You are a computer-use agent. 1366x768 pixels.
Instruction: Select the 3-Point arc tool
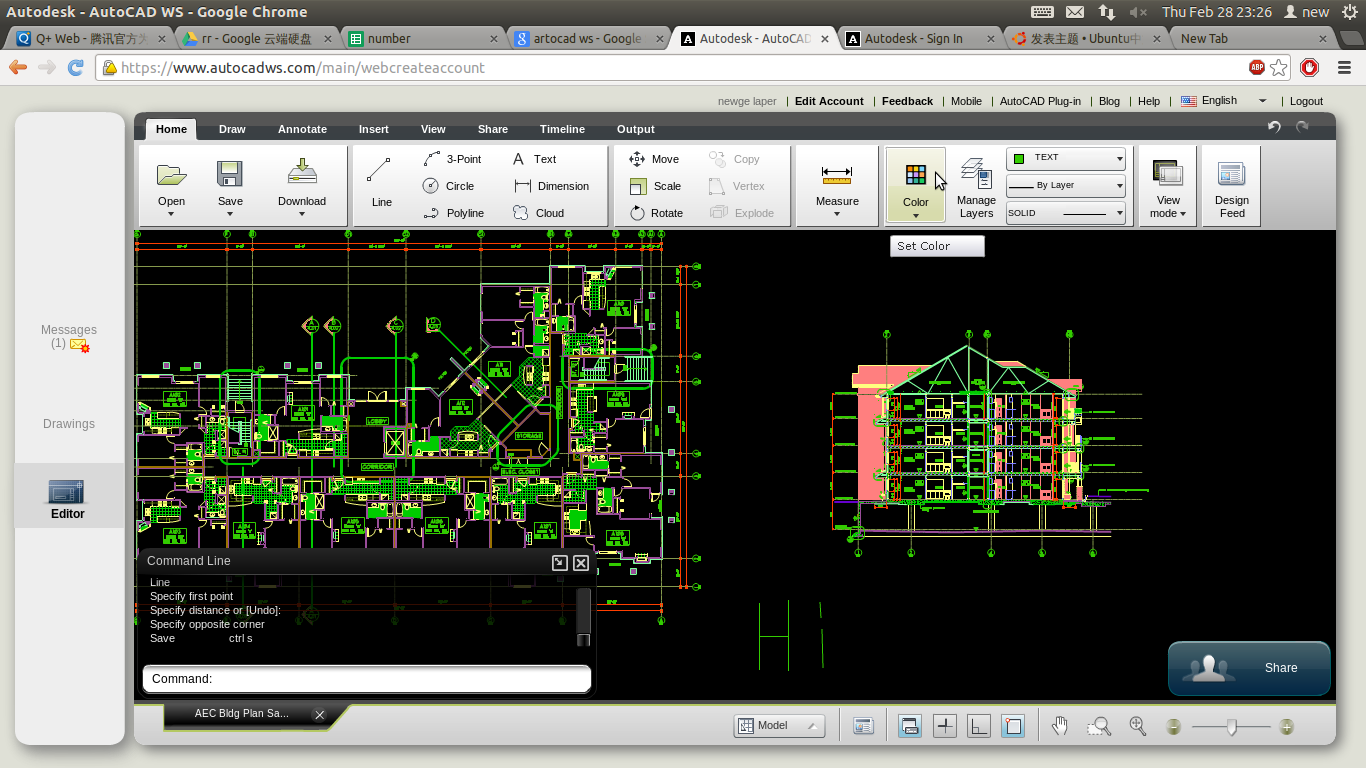click(x=453, y=159)
